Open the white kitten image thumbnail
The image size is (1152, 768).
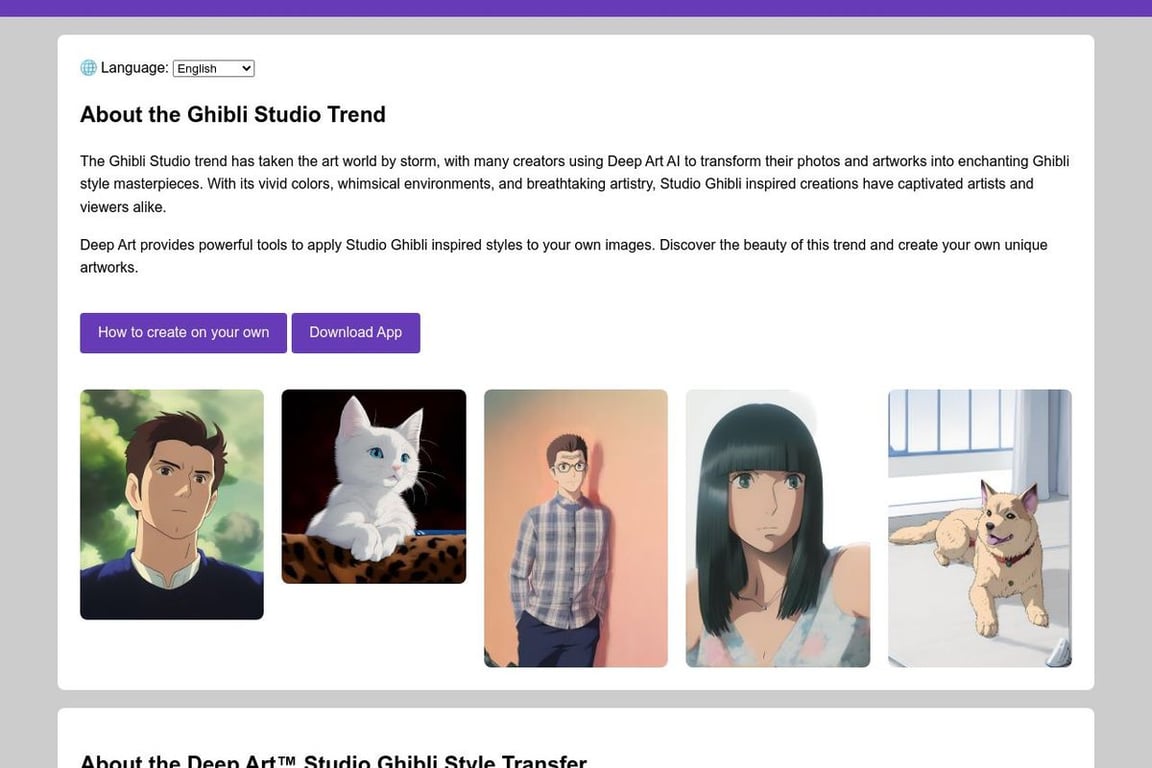374,487
